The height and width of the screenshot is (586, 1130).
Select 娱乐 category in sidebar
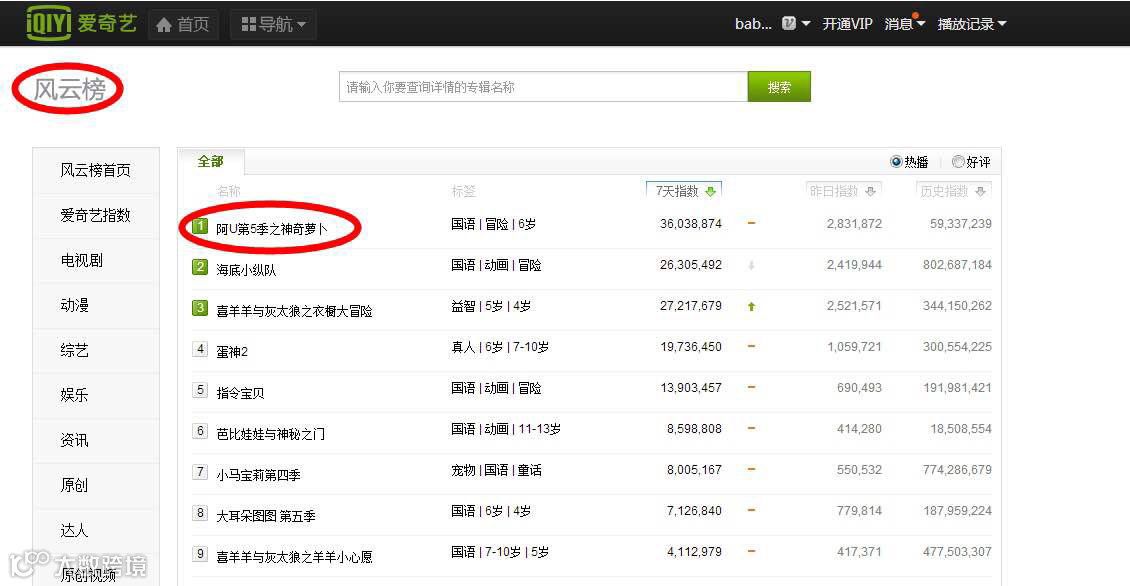96,395
